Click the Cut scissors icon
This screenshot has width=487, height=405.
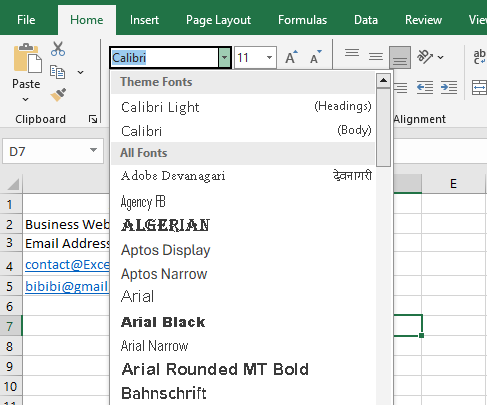tap(58, 49)
